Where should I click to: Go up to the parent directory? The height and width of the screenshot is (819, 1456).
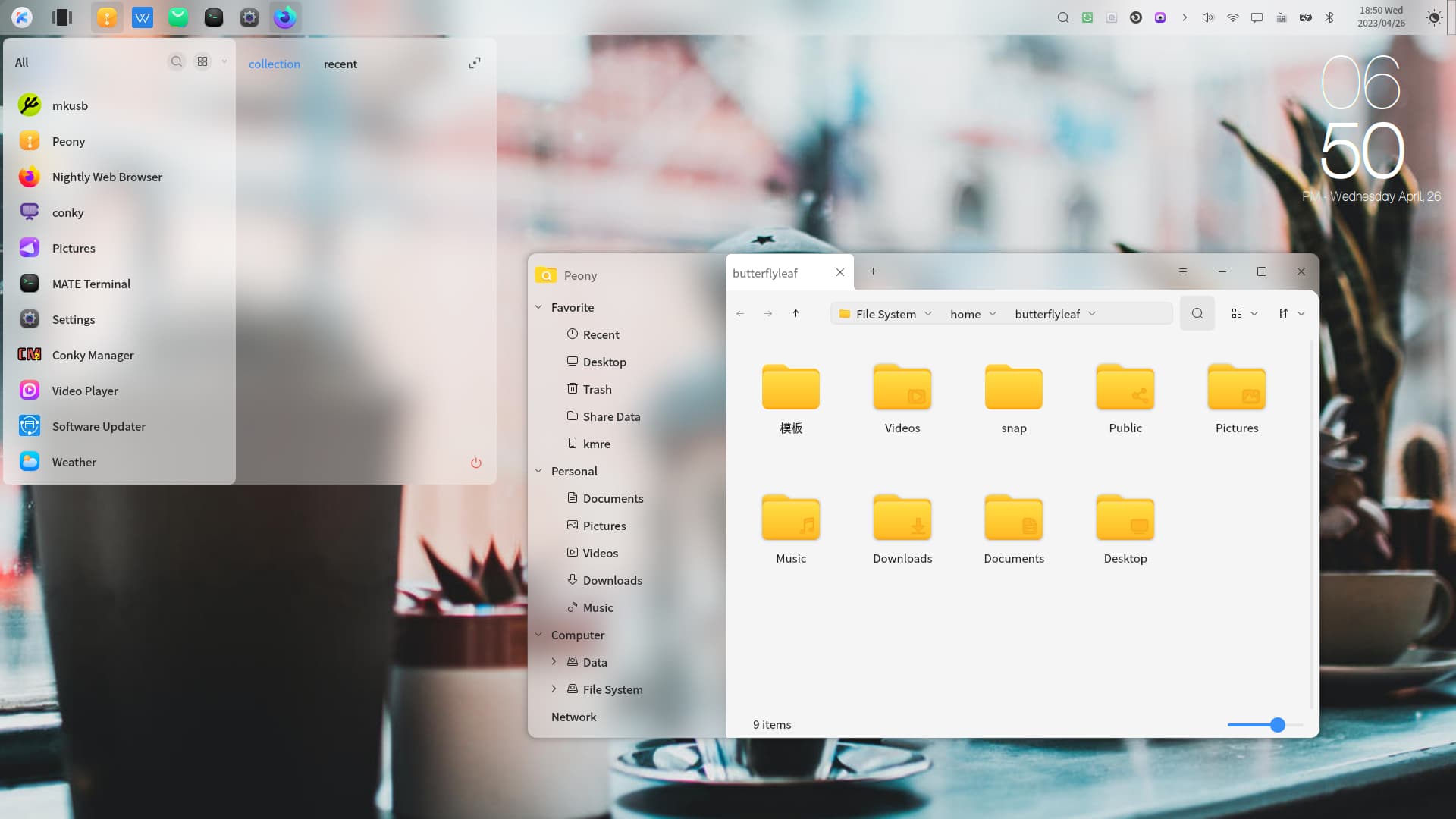pos(795,313)
